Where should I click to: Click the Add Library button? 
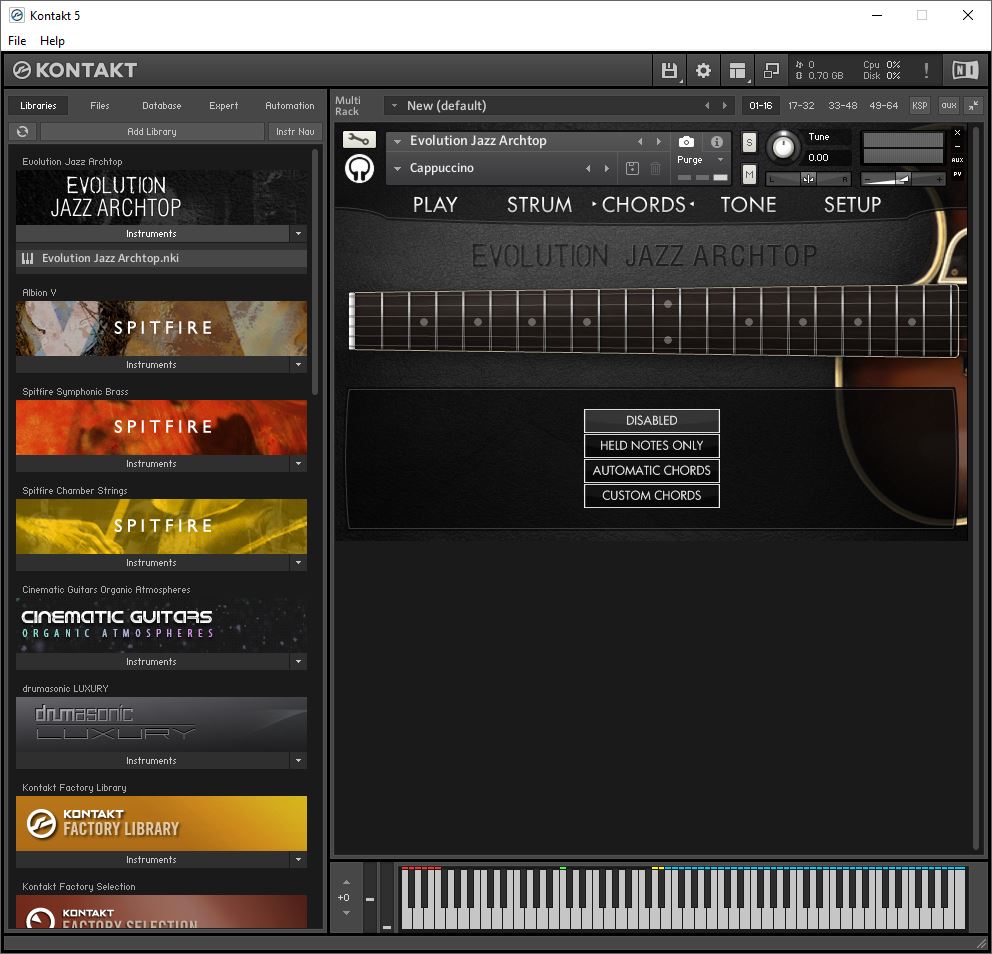(152, 132)
